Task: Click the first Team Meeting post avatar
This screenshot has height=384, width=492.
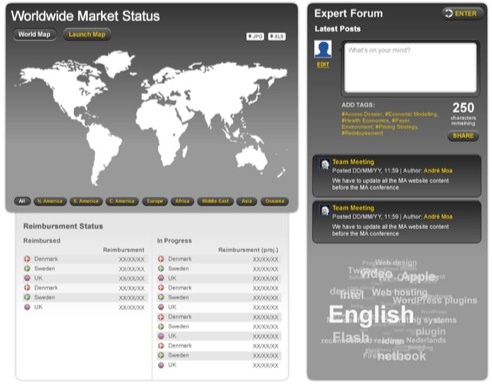Action: click(x=325, y=164)
